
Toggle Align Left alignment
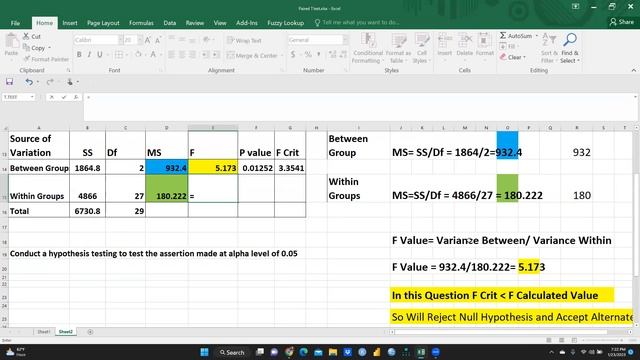pyautogui.click(x=171, y=55)
